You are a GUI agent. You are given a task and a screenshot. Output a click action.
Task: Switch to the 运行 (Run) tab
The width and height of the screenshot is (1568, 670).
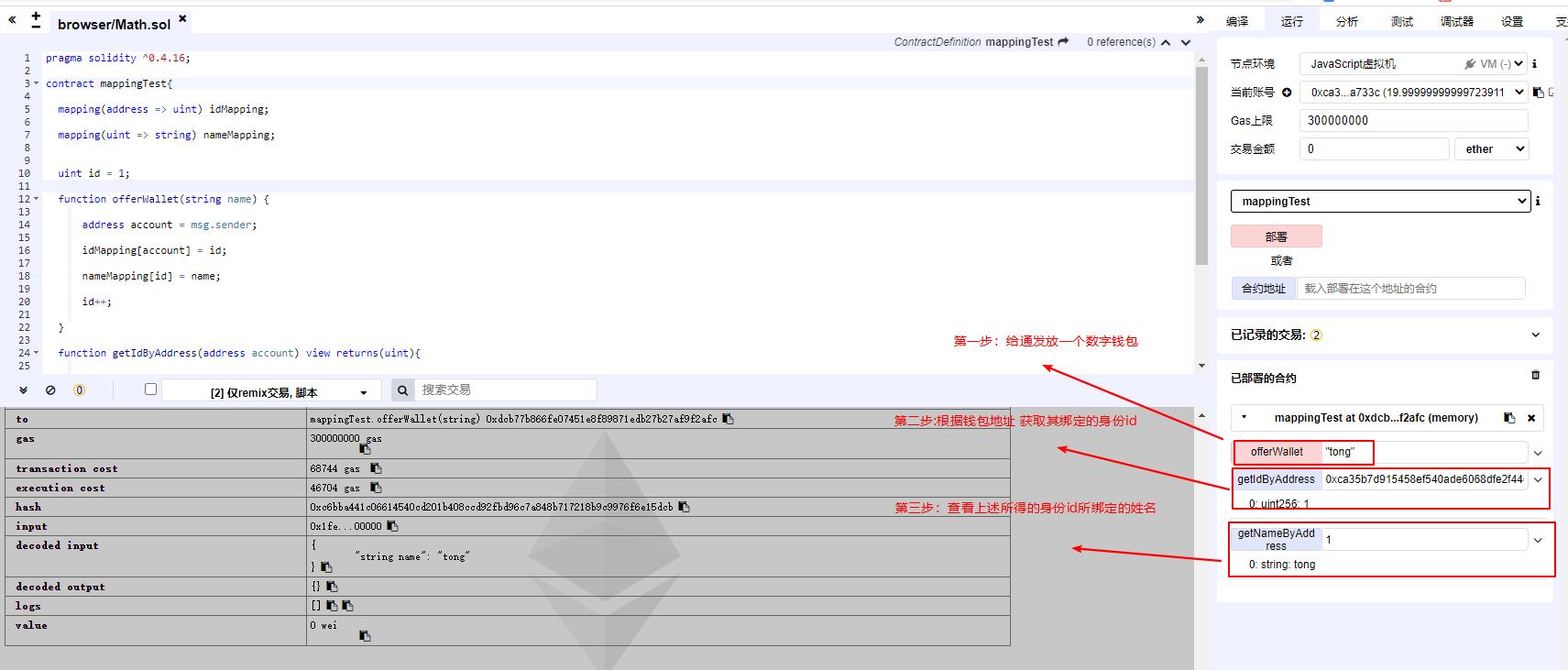(1292, 21)
